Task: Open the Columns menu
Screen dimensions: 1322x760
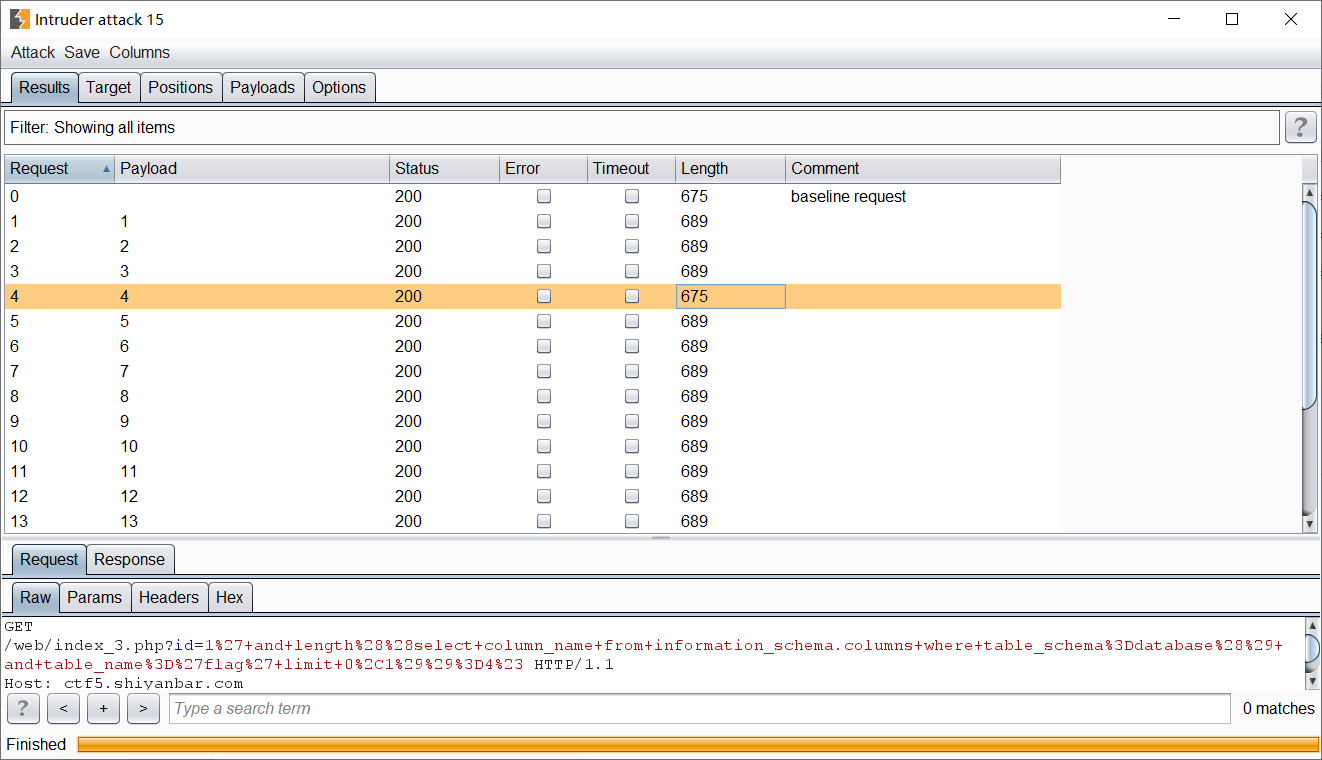Action: coord(140,53)
